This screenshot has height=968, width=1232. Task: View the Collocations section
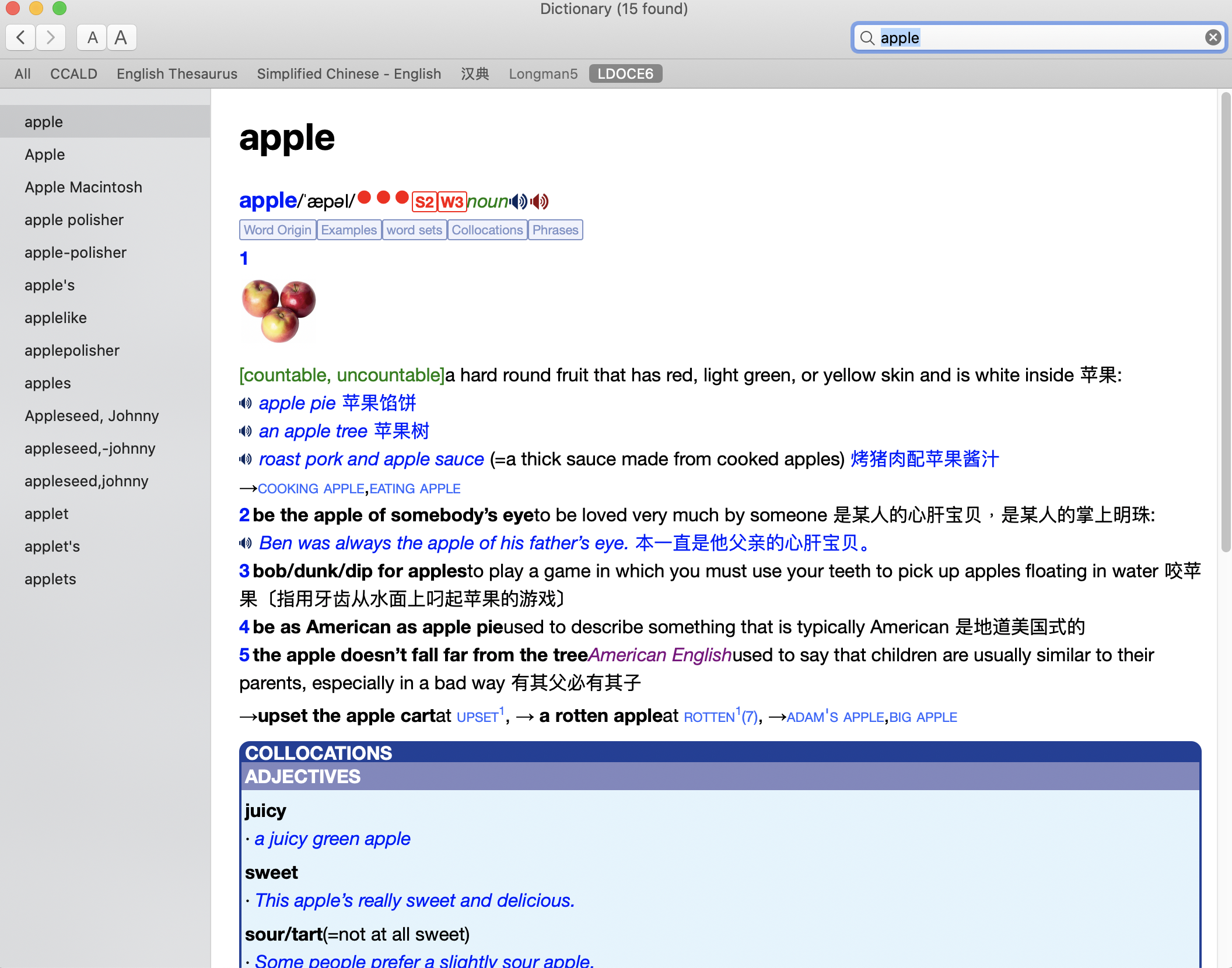coord(487,229)
